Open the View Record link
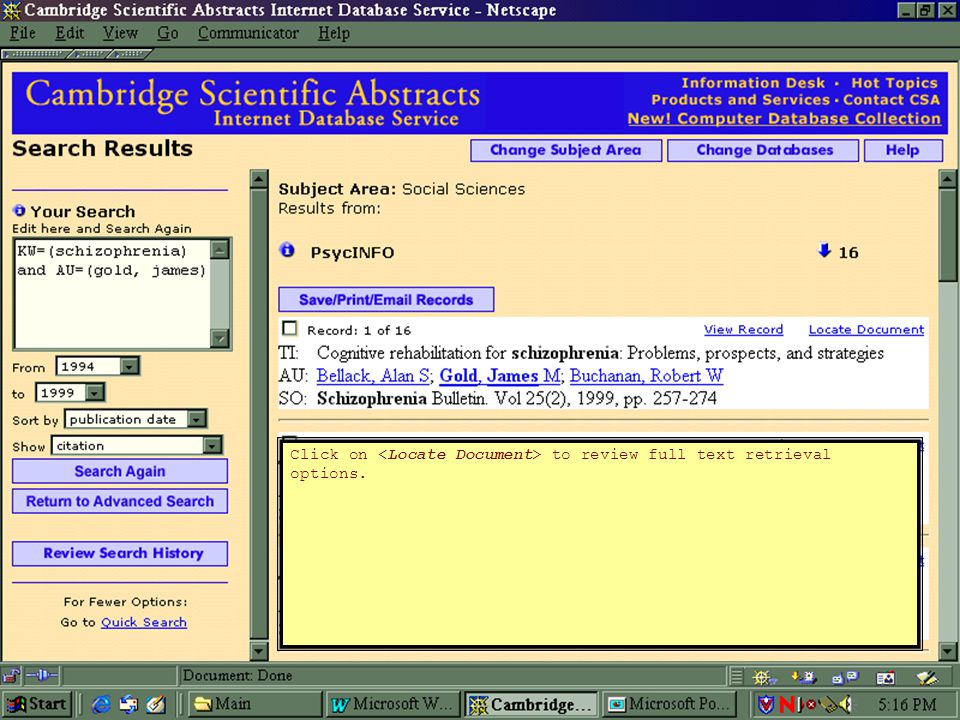The width and height of the screenshot is (960, 720). (743, 329)
